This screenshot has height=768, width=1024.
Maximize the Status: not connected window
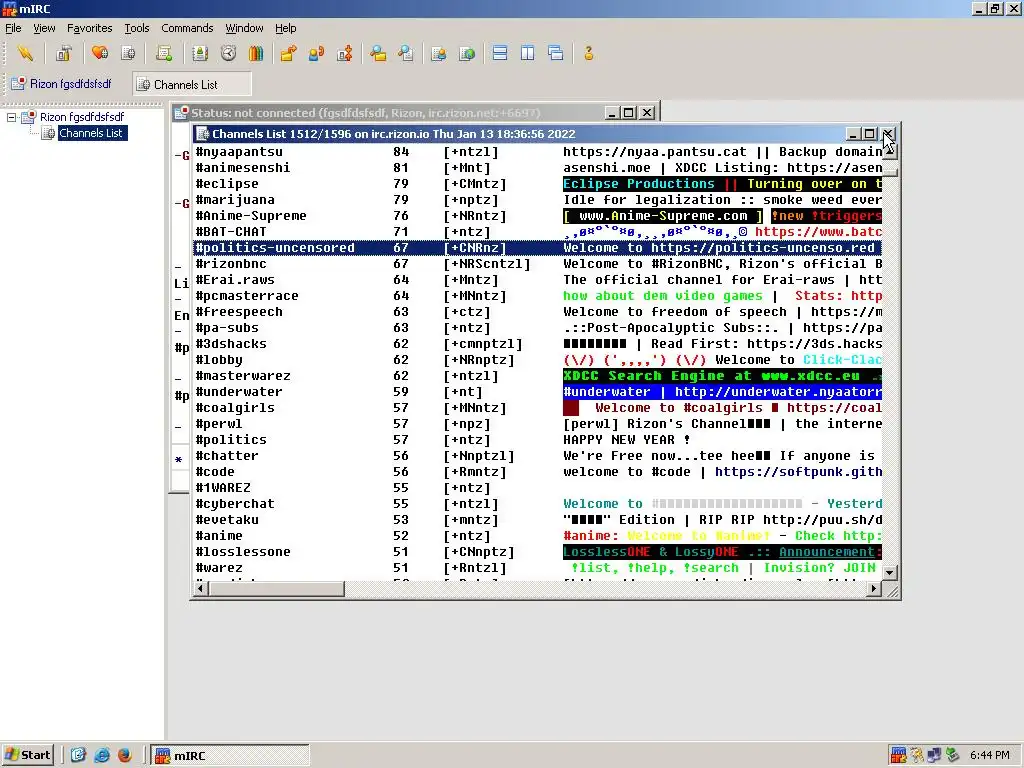[x=629, y=113]
